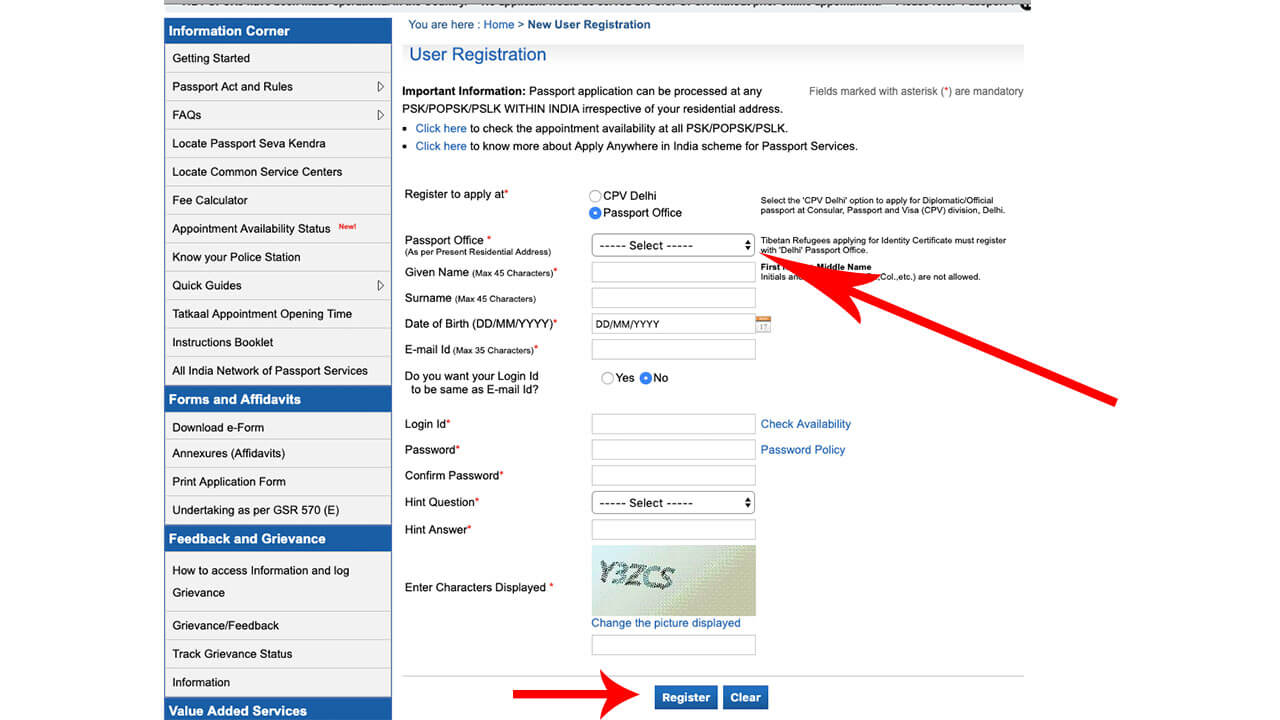The image size is (1280, 720).
Task: Click Change the picture displayed link
Action: point(666,623)
